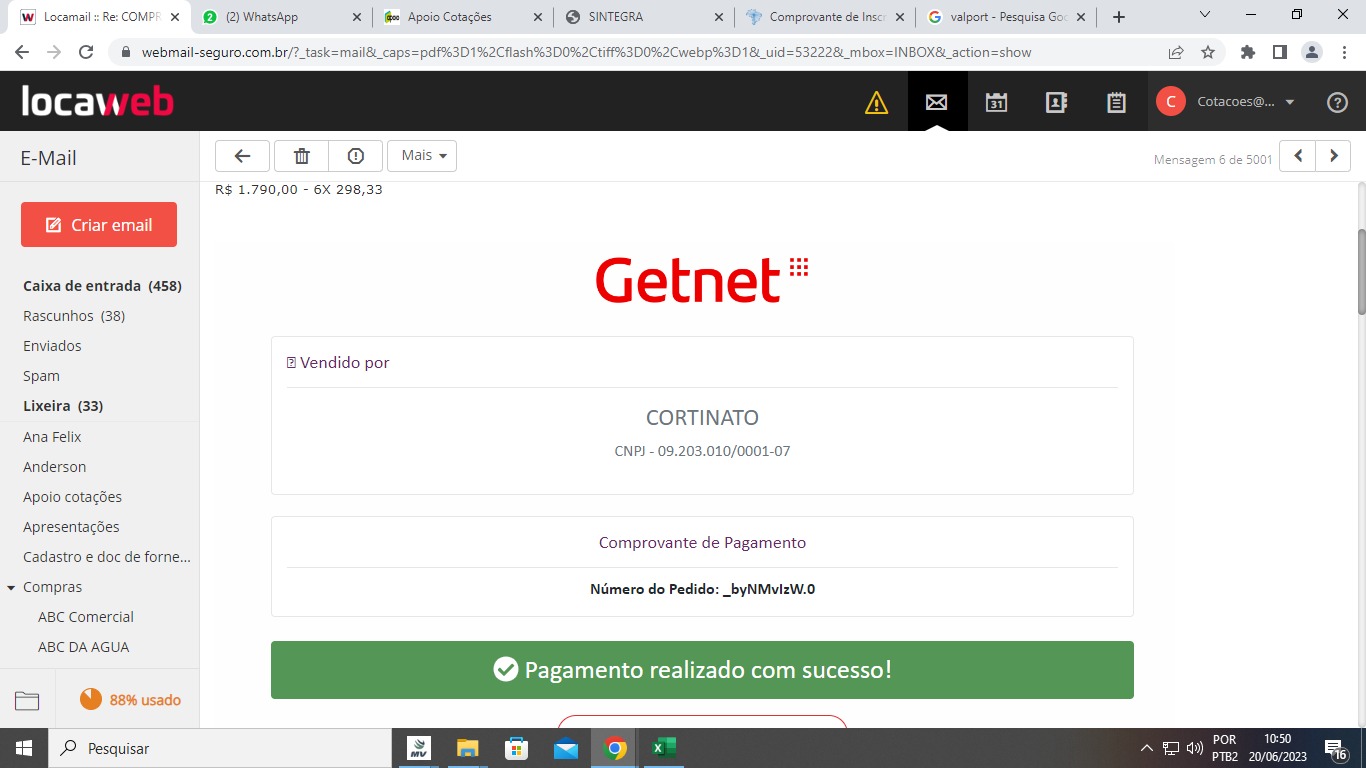Click the Número do Pedido text
The image size is (1366, 768).
pos(702,589)
